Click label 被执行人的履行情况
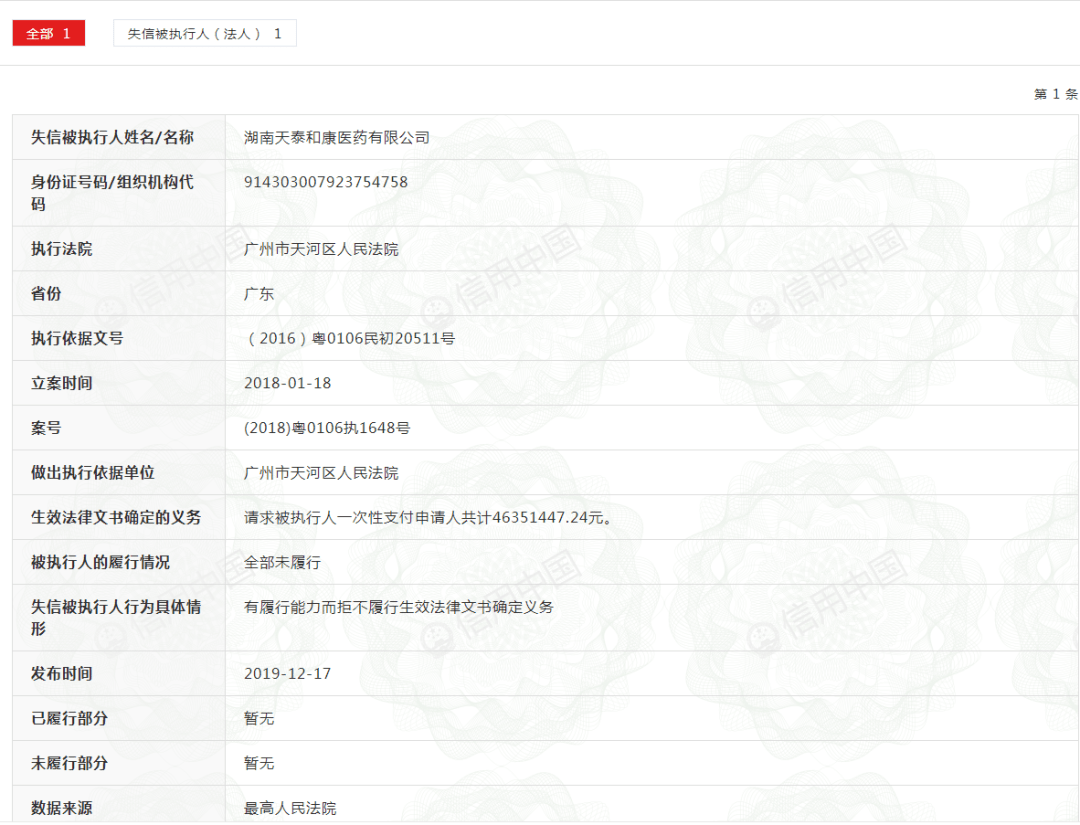The image size is (1080, 825). 100,562
